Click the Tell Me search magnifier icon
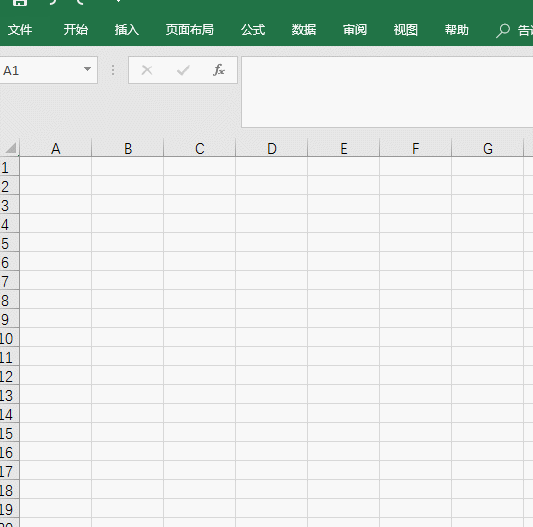 pos(503,31)
